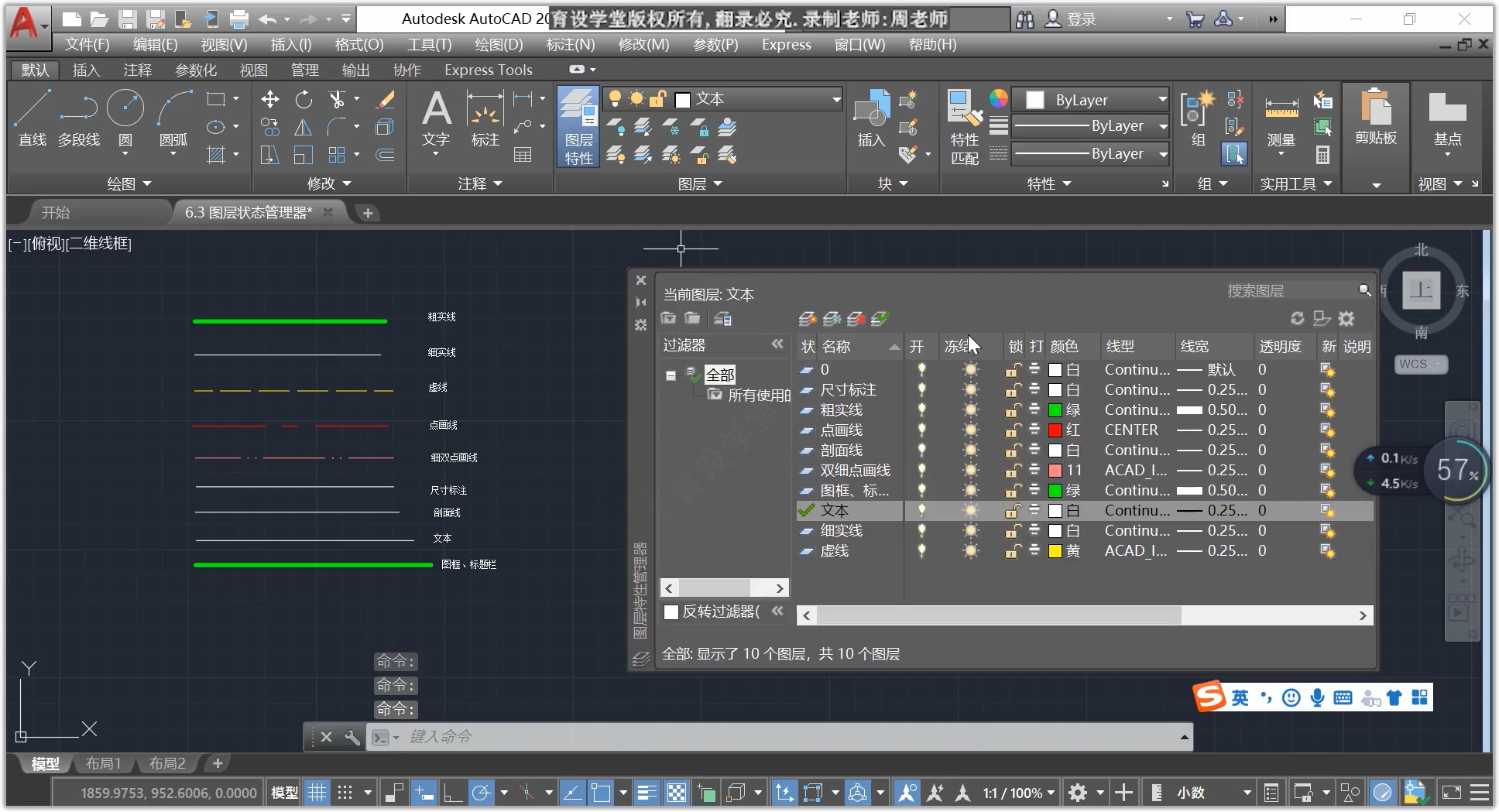
Task: Click the Plot (print) icon in quick access toolbar
Action: 239,19
